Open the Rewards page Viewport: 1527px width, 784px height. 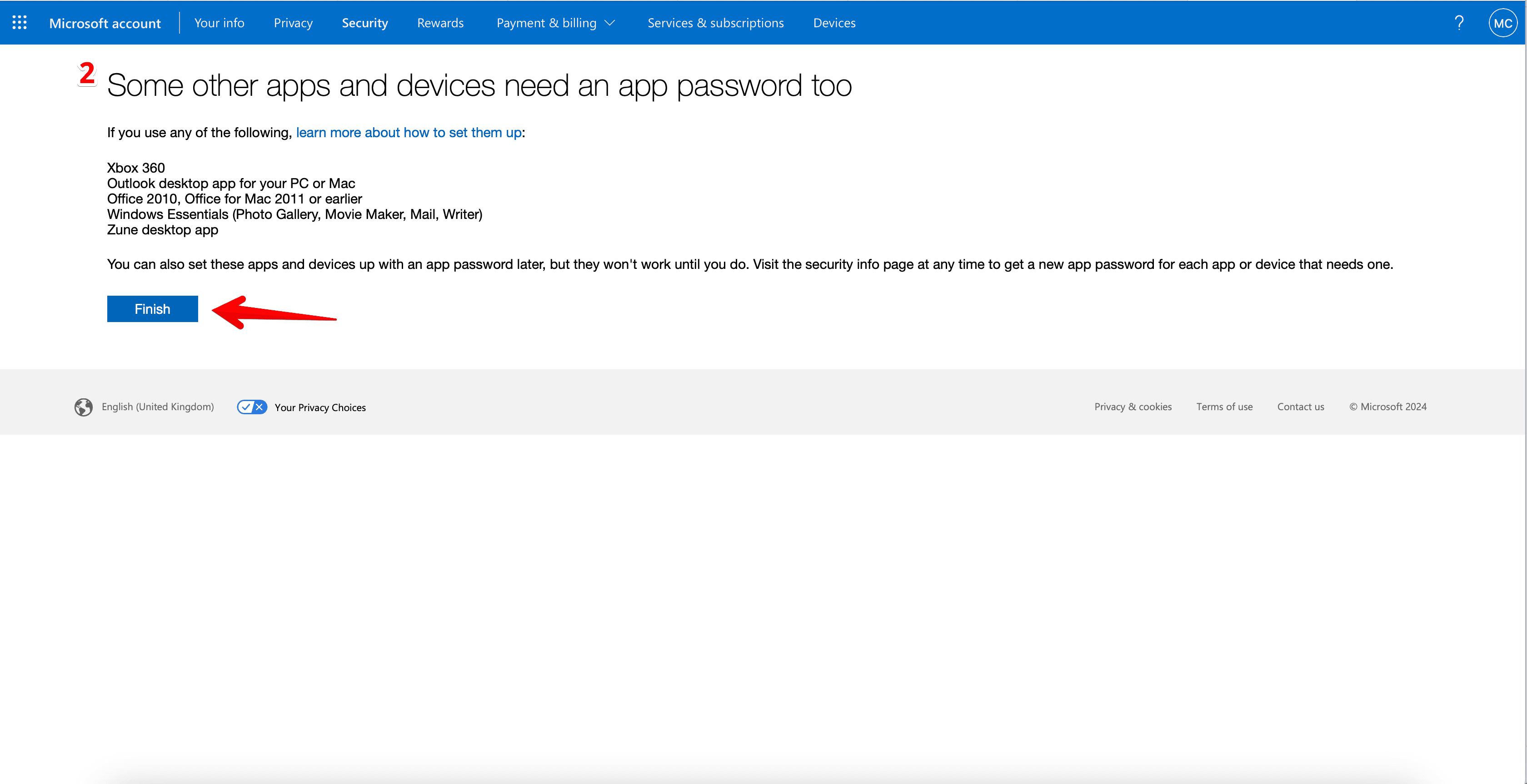tap(440, 23)
